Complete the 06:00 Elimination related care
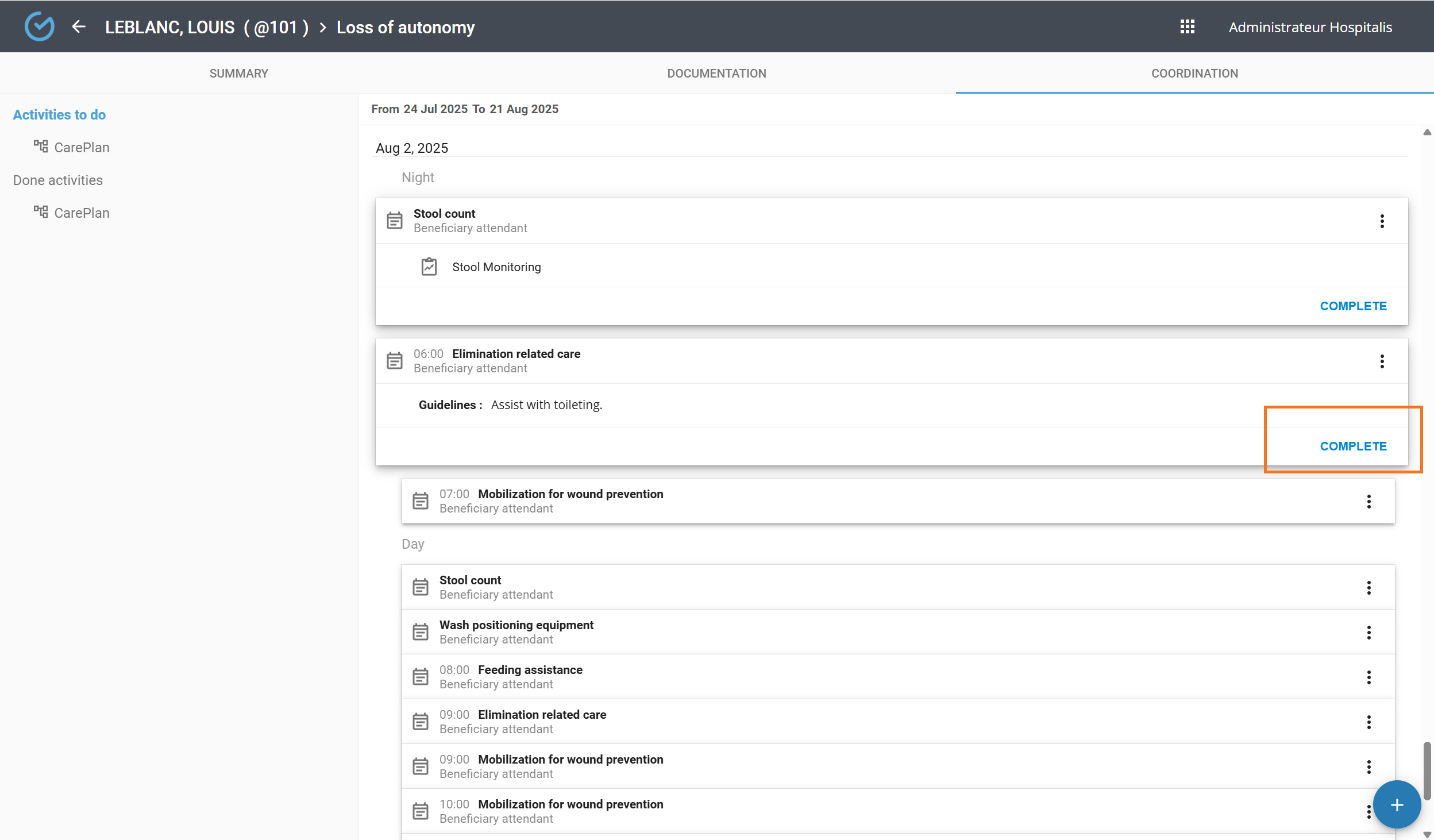Viewport: 1434px width, 840px height. point(1352,446)
